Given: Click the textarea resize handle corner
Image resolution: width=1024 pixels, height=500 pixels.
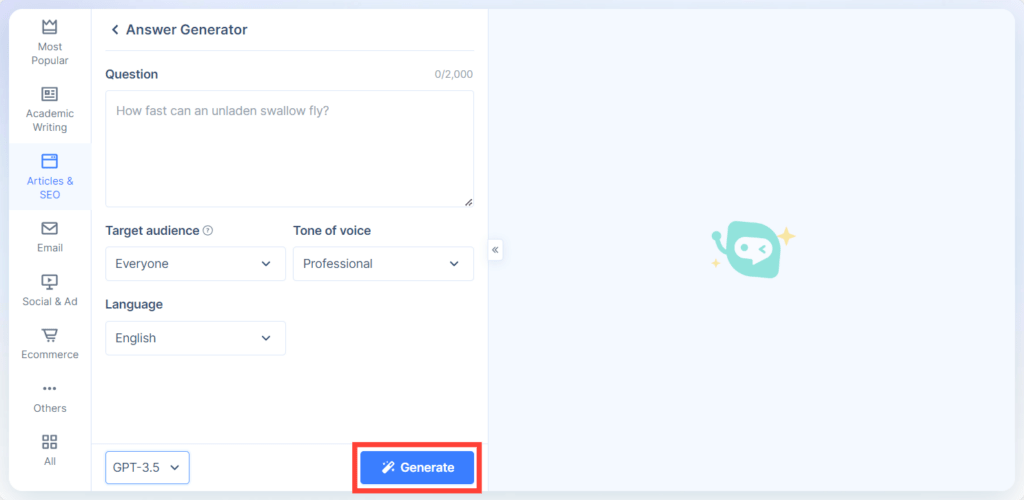Looking at the screenshot, I should click(468, 201).
